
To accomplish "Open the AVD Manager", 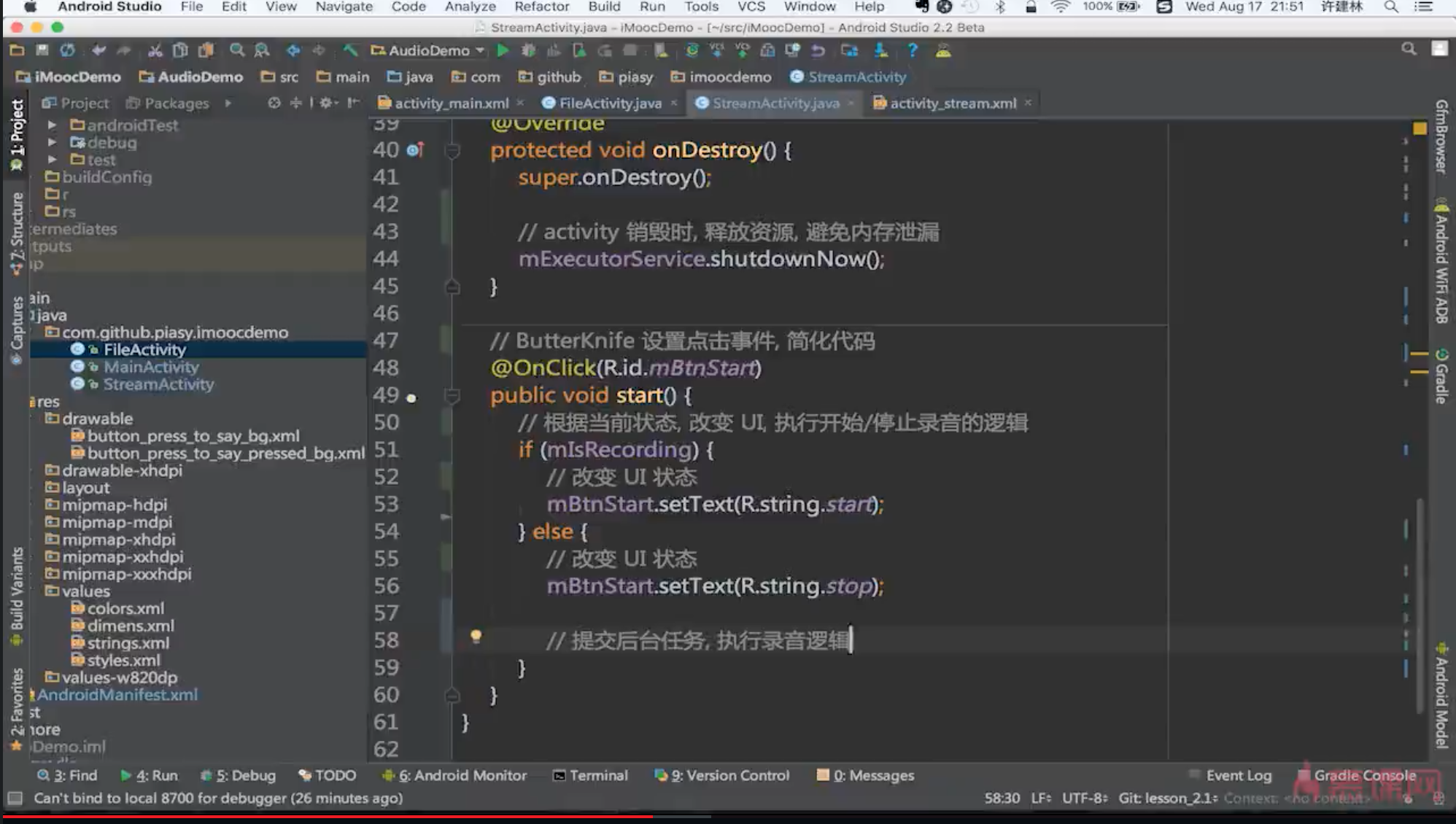I will 848,50.
